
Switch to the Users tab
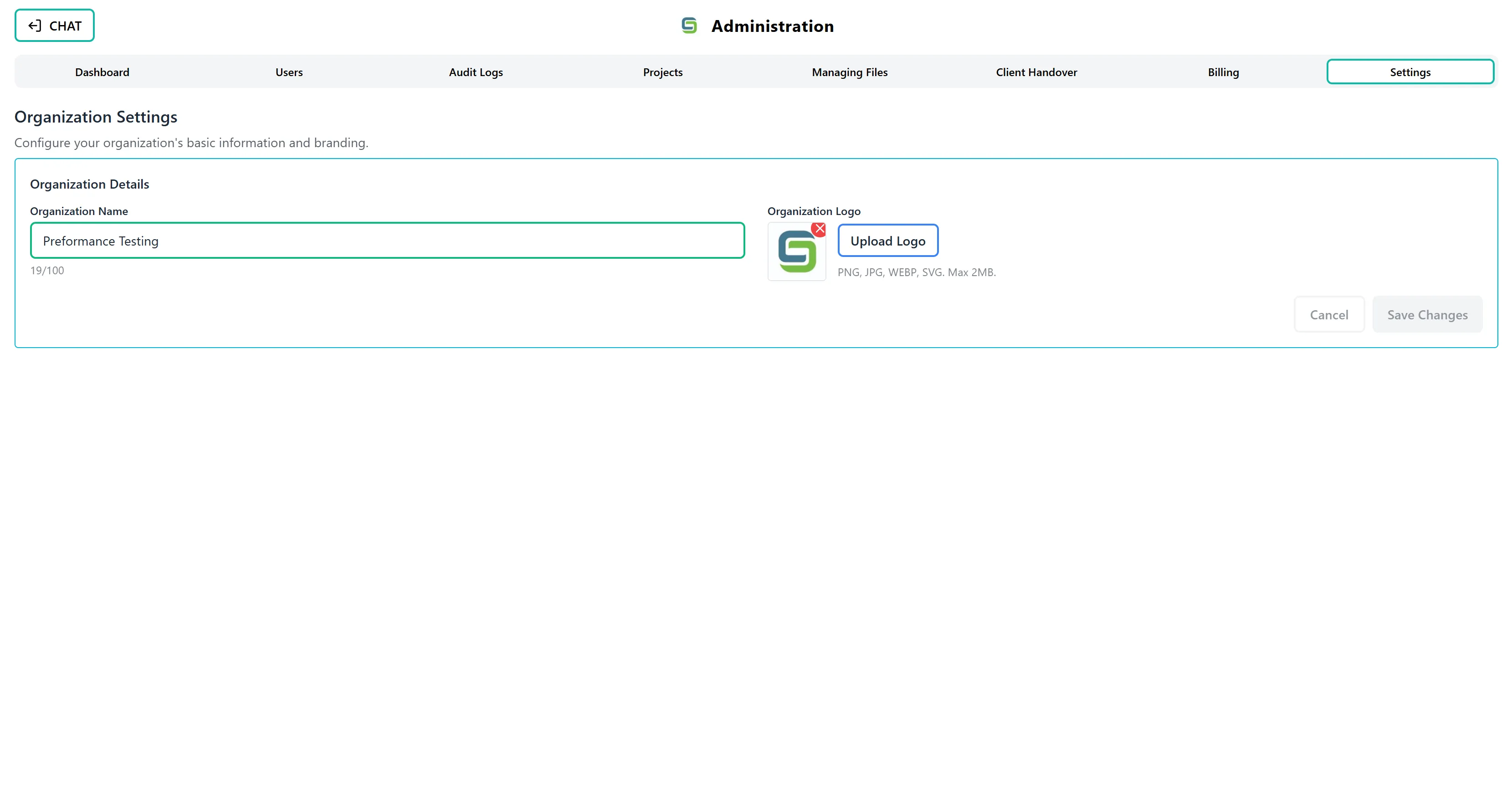pyautogui.click(x=288, y=72)
